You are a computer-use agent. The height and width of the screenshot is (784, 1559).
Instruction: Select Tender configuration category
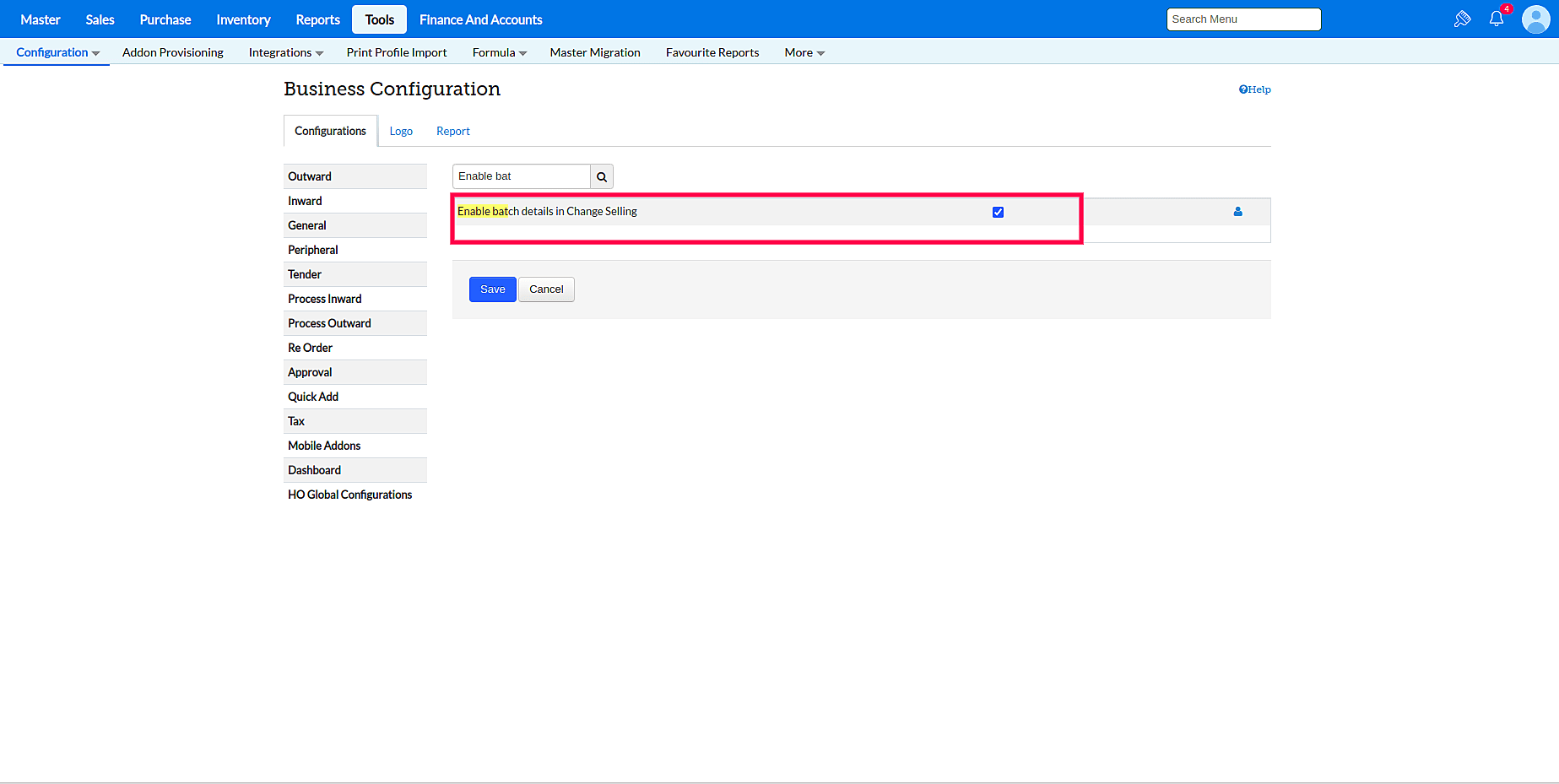click(x=355, y=274)
